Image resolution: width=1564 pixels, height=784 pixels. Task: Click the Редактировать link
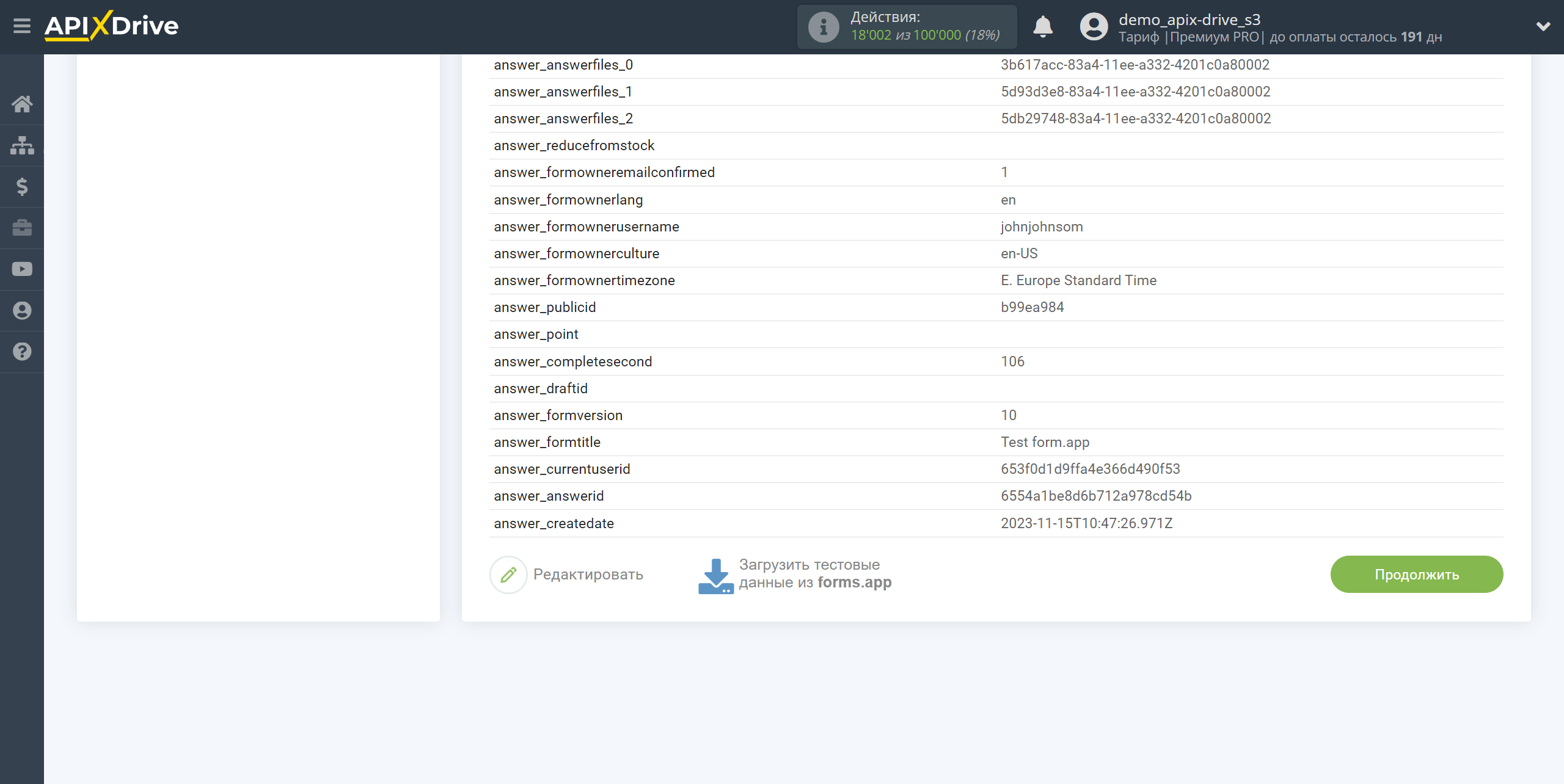(x=588, y=575)
